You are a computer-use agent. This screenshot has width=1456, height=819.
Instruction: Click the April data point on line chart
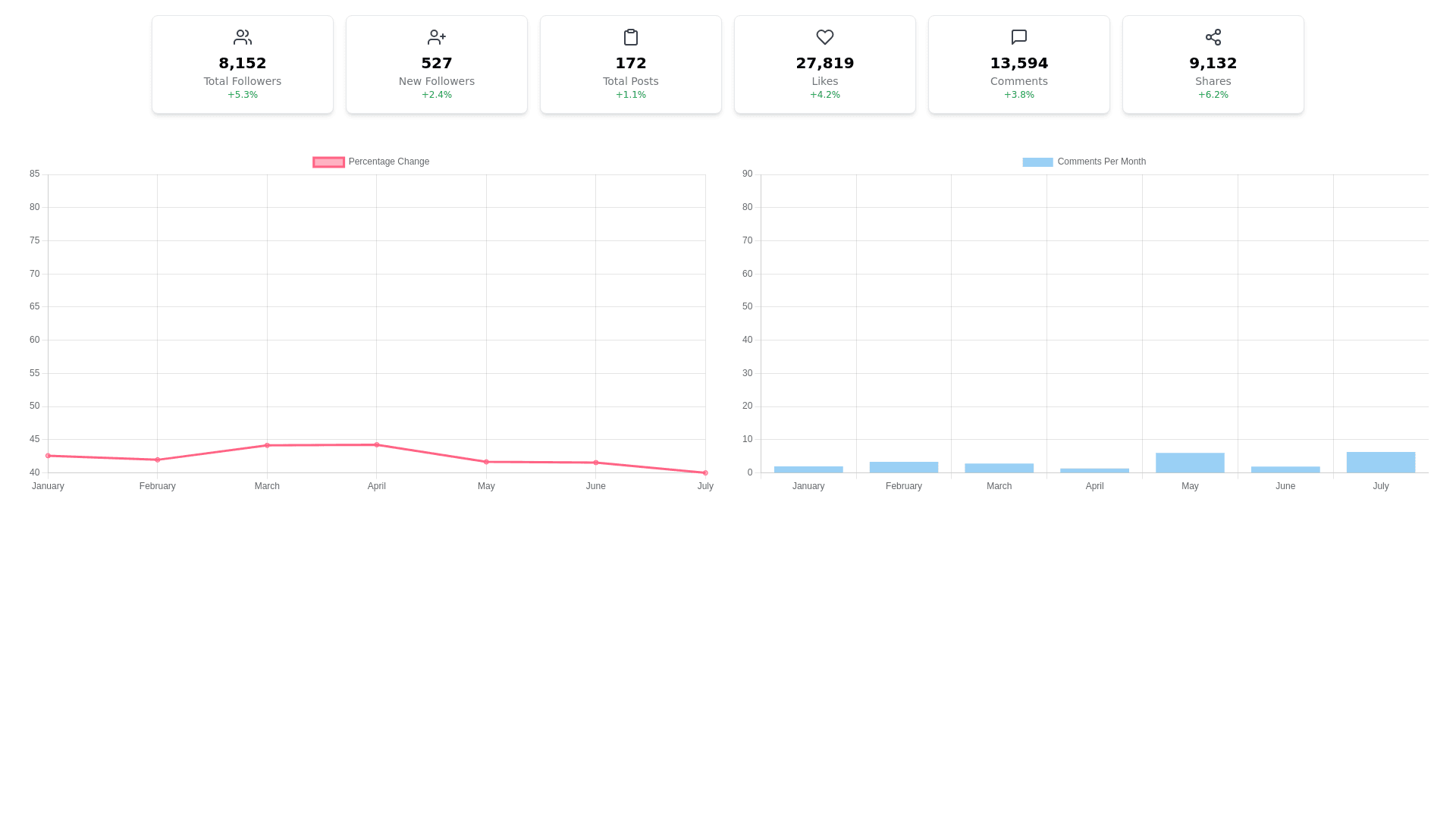coord(376,445)
